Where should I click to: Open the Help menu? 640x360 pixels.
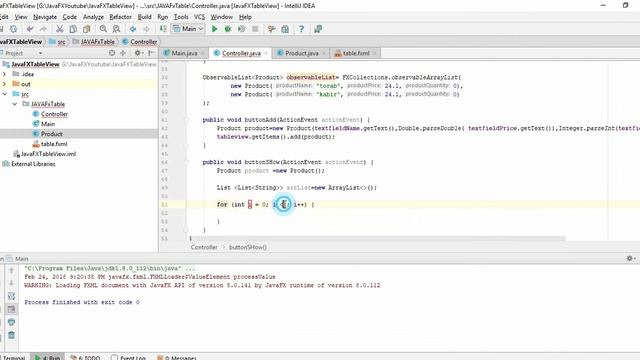245,17
